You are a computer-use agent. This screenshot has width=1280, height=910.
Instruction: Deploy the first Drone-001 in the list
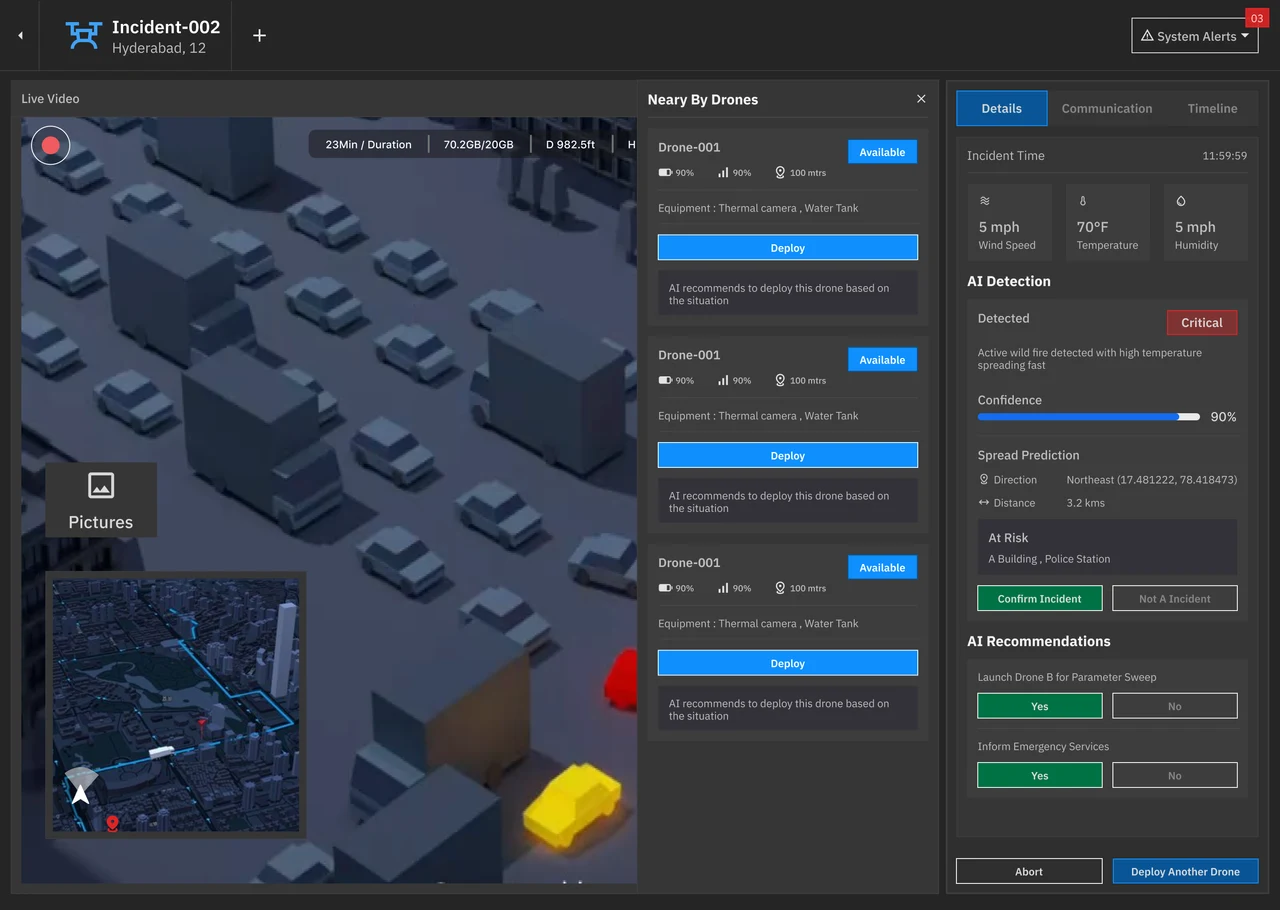coord(788,247)
